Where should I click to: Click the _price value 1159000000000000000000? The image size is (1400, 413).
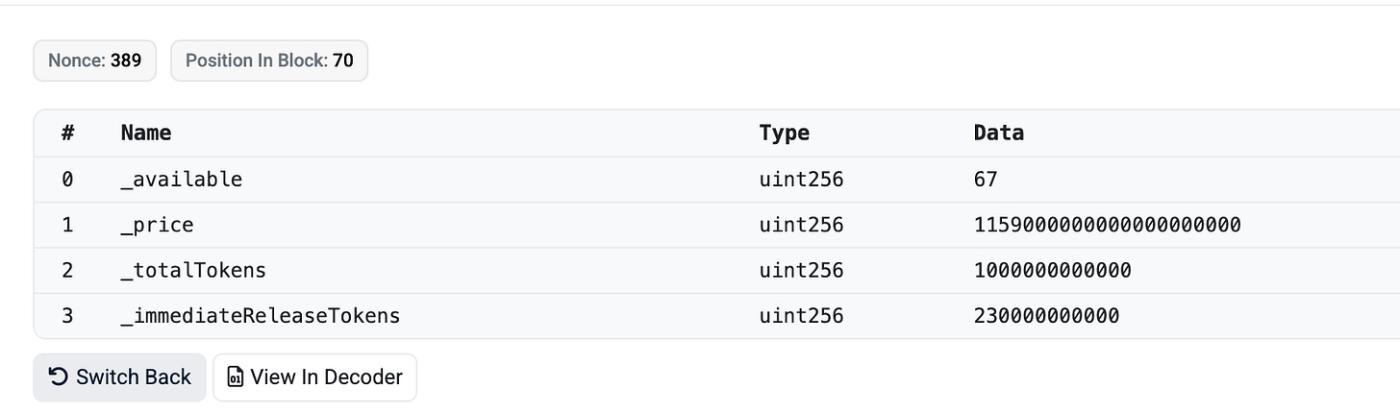(1107, 225)
